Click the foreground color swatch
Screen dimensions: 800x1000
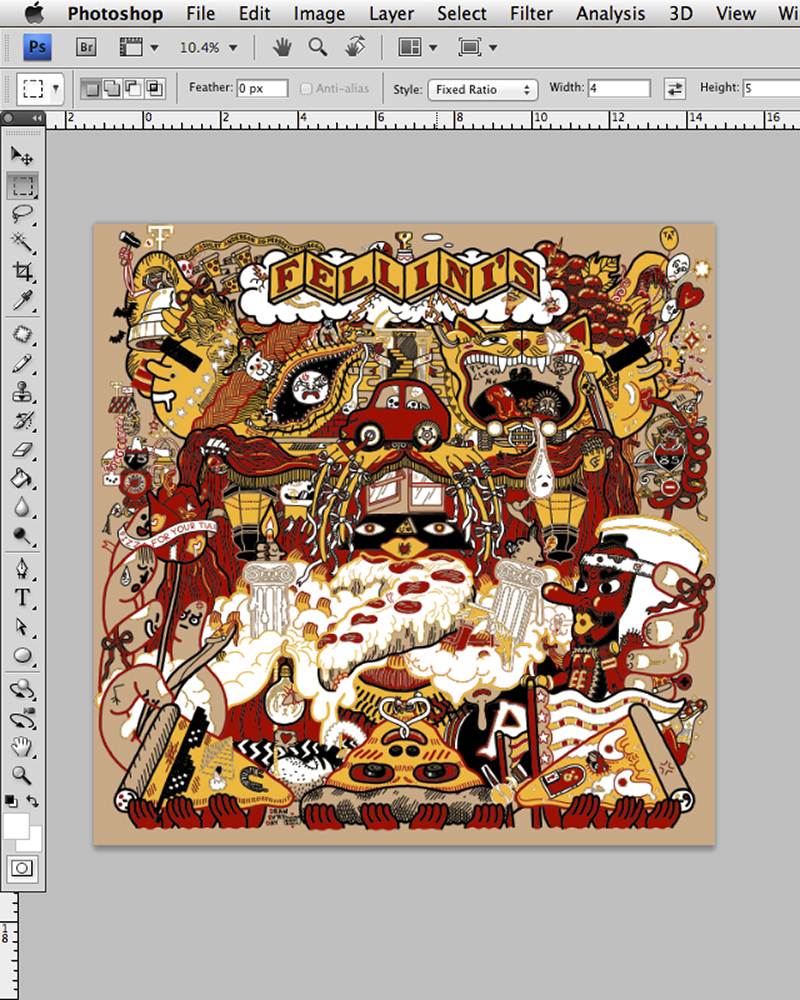15,824
